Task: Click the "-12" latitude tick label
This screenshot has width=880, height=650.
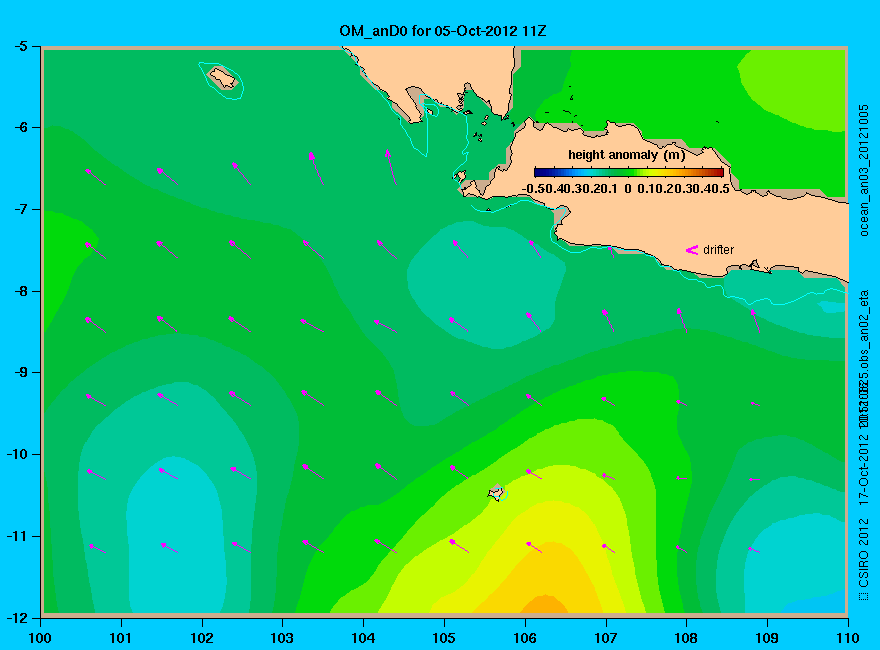Action: (17, 617)
